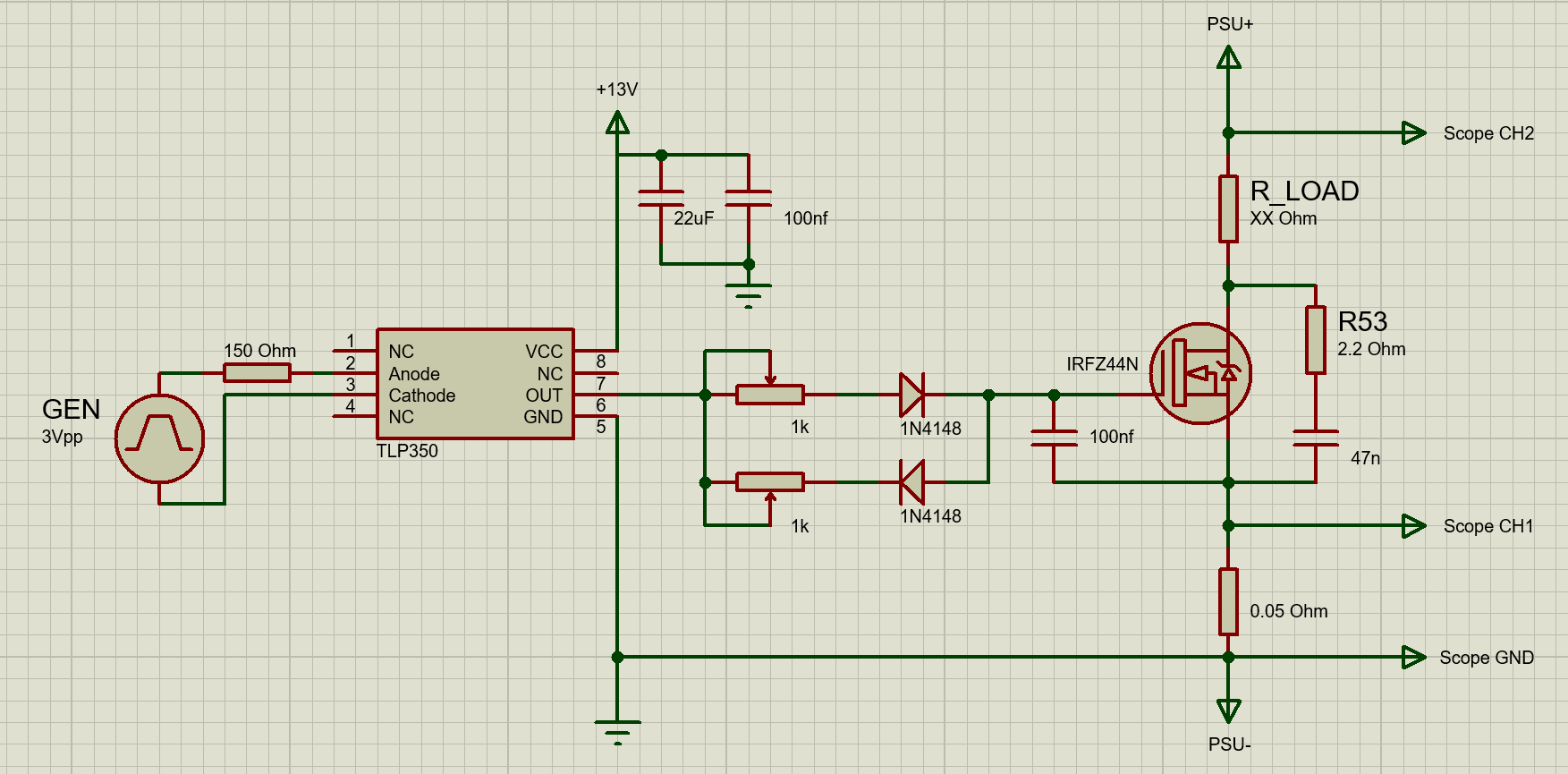This screenshot has height=774, width=1568.
Task: Click the Scope CH1 label
Action: click(1488, 526)
